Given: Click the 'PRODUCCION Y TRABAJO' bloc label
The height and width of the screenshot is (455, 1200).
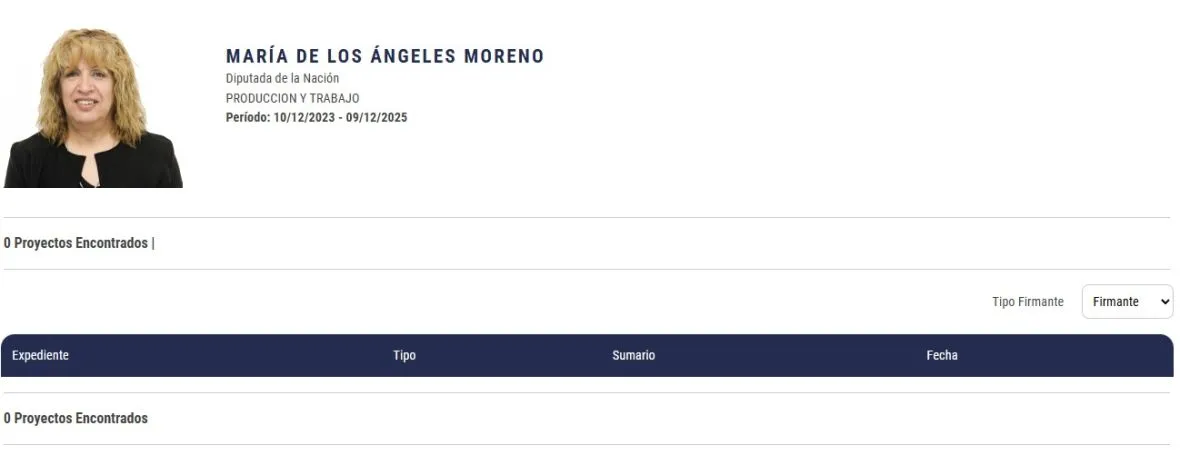Looking at the screenshot, I should (x=292, y=98).
